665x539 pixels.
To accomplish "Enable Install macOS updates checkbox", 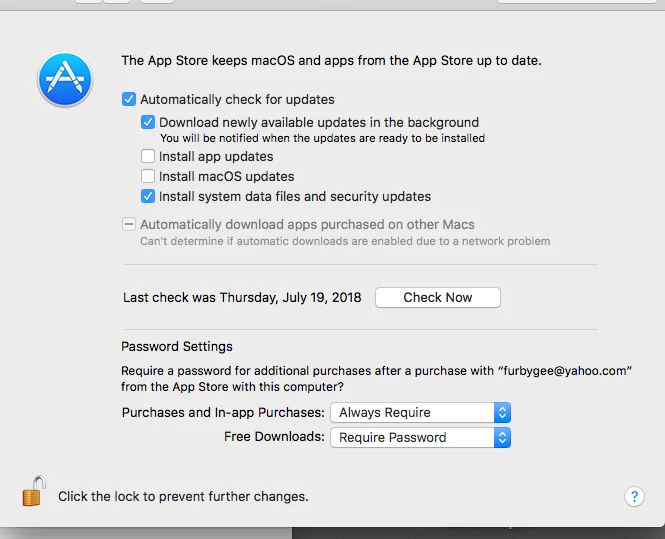I will tap(148, 176).
